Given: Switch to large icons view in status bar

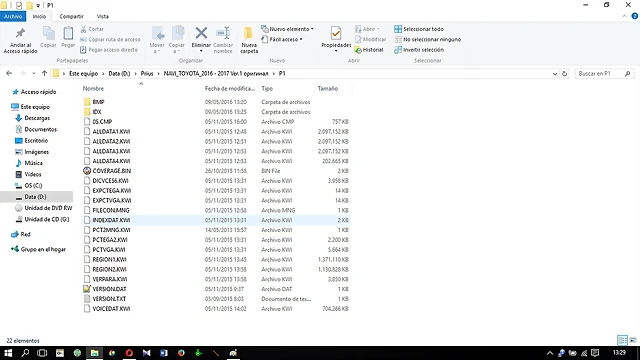Looking at the screenshot, I should (x=633, y=340).
